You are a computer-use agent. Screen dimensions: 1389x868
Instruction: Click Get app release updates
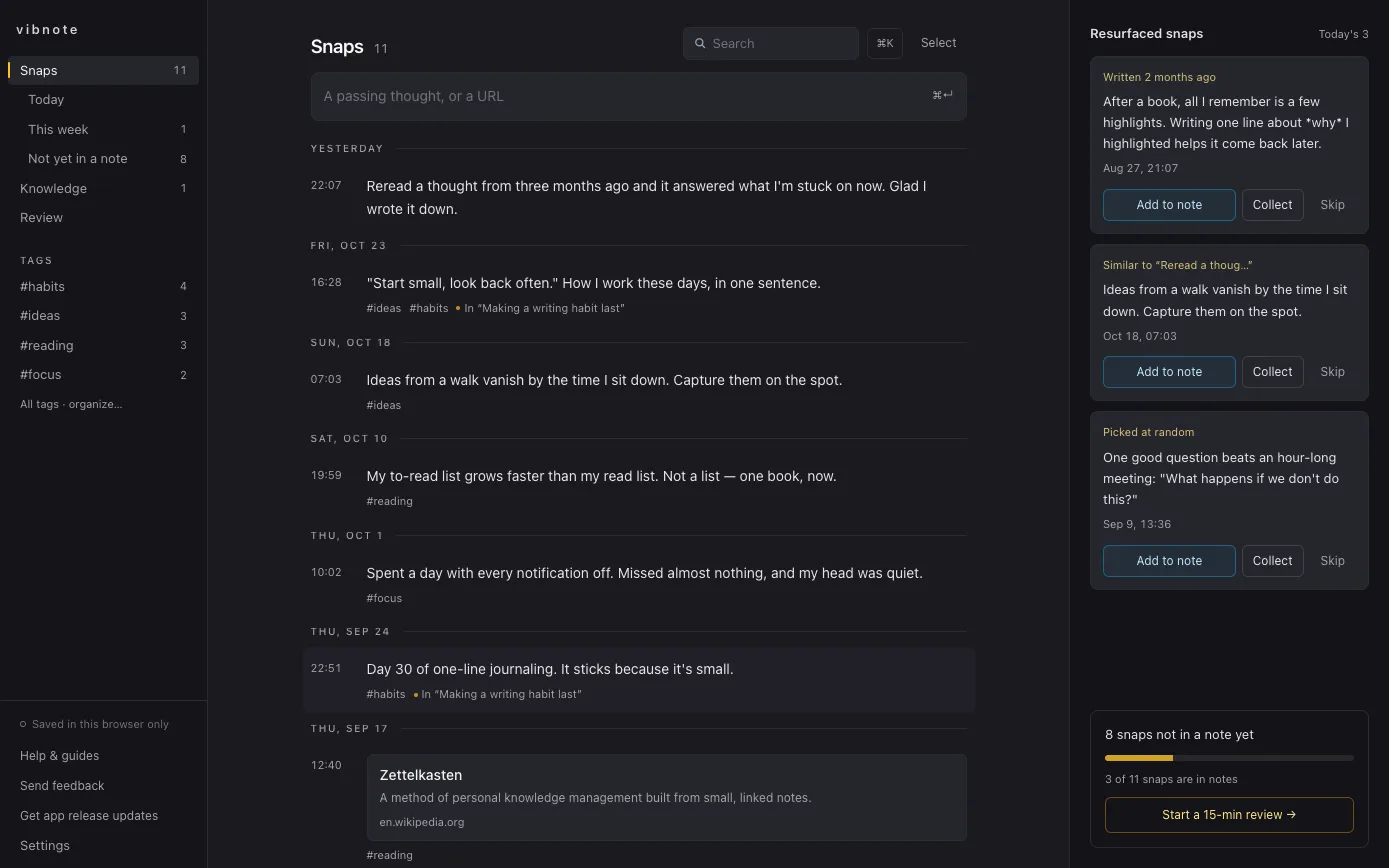[89, 816]
